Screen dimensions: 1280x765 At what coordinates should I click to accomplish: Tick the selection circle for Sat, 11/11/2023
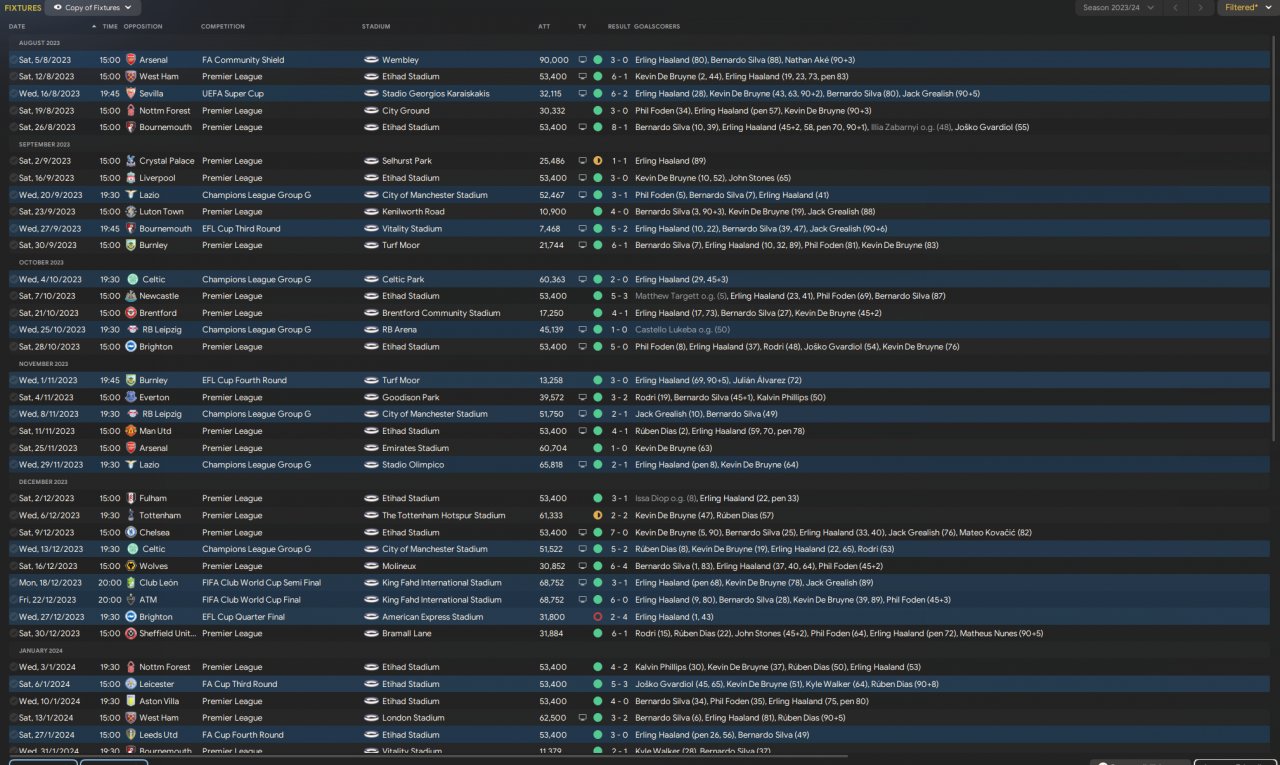(13, 431)
